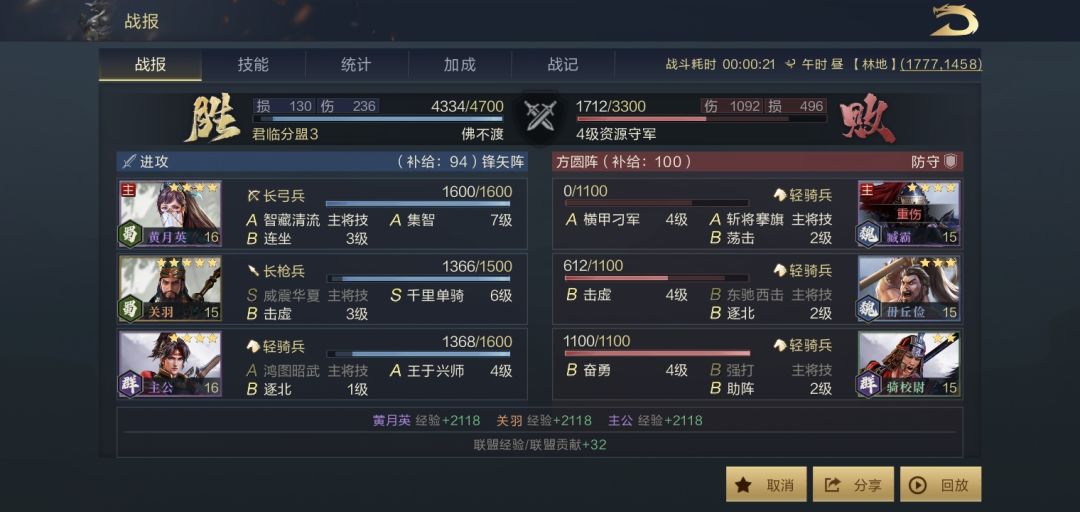This screenshot has width=1080, height=512.
Task: Select the 骑校尉 enemy portrait
Action: coord(909,363)
